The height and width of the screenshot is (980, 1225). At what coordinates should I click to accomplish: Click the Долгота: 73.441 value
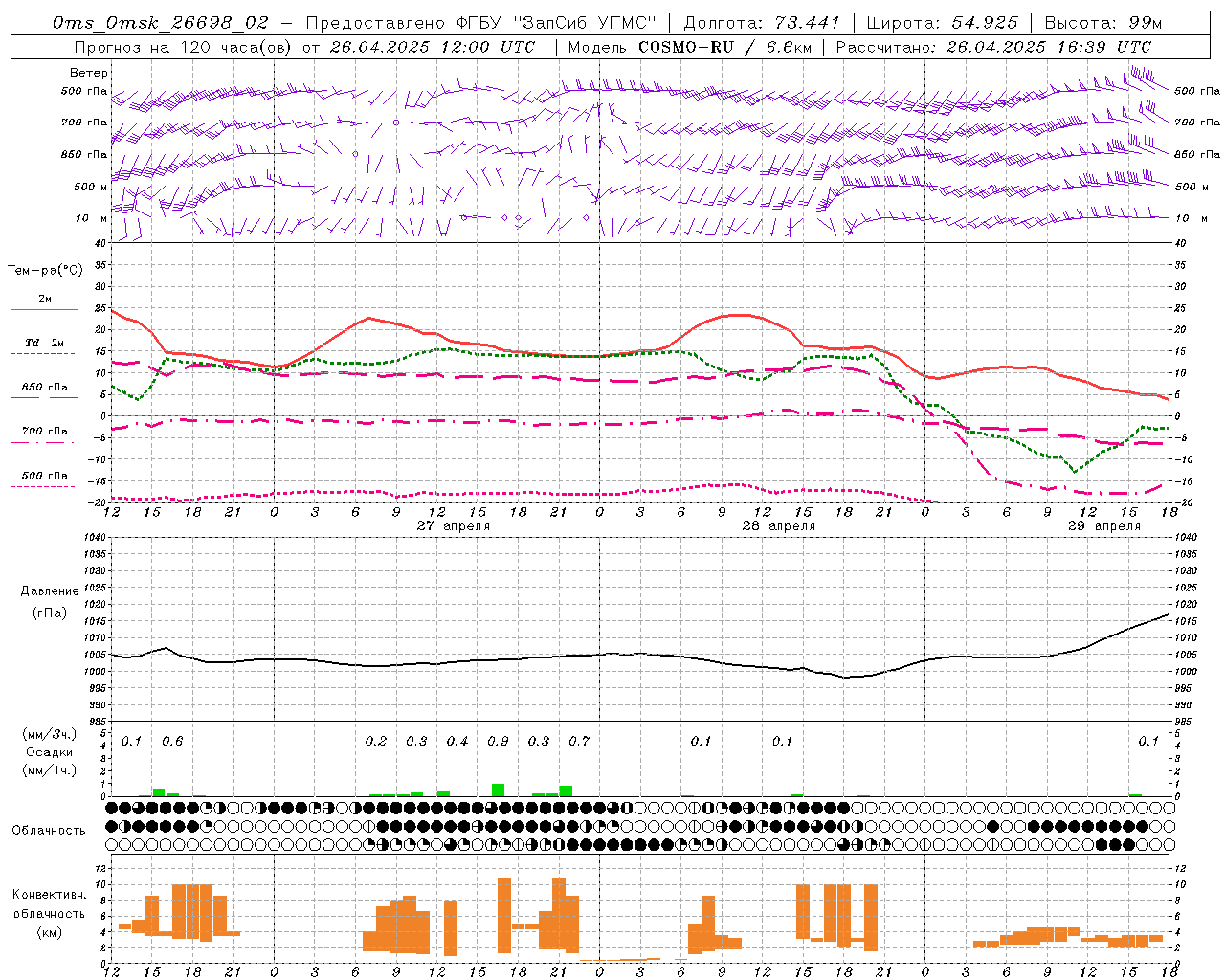pyautogui.click(x=761, y=22)
